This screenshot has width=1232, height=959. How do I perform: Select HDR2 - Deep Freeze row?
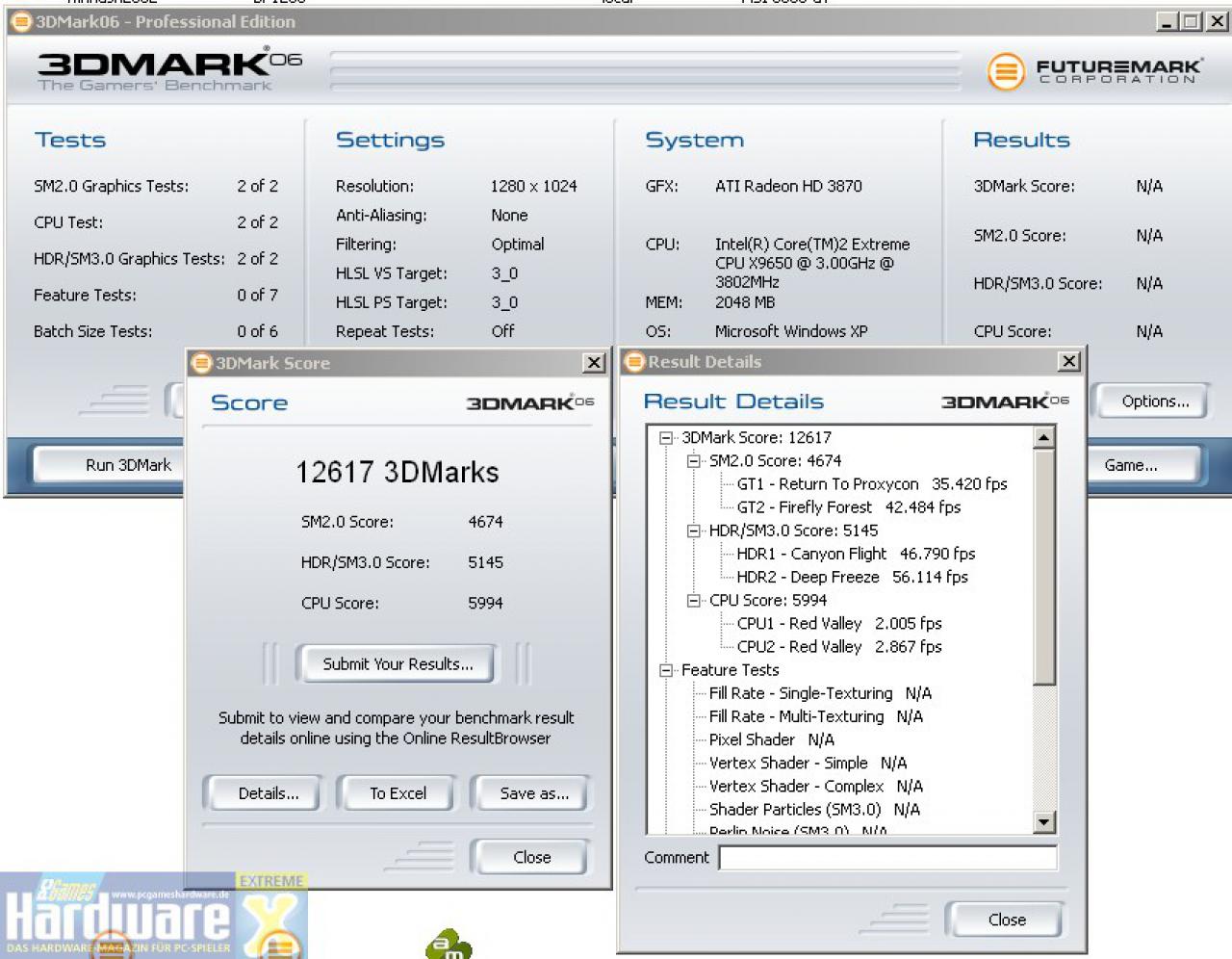[852, 577]
